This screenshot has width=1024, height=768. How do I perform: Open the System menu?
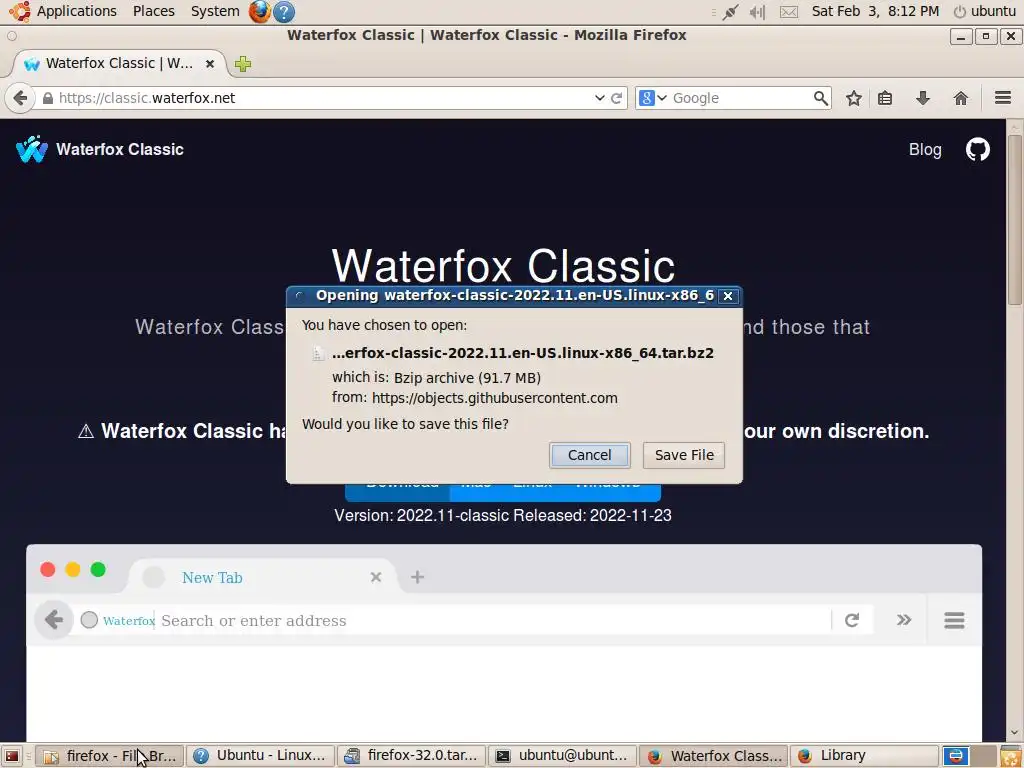pyautogui.click(x=215, y=11)
